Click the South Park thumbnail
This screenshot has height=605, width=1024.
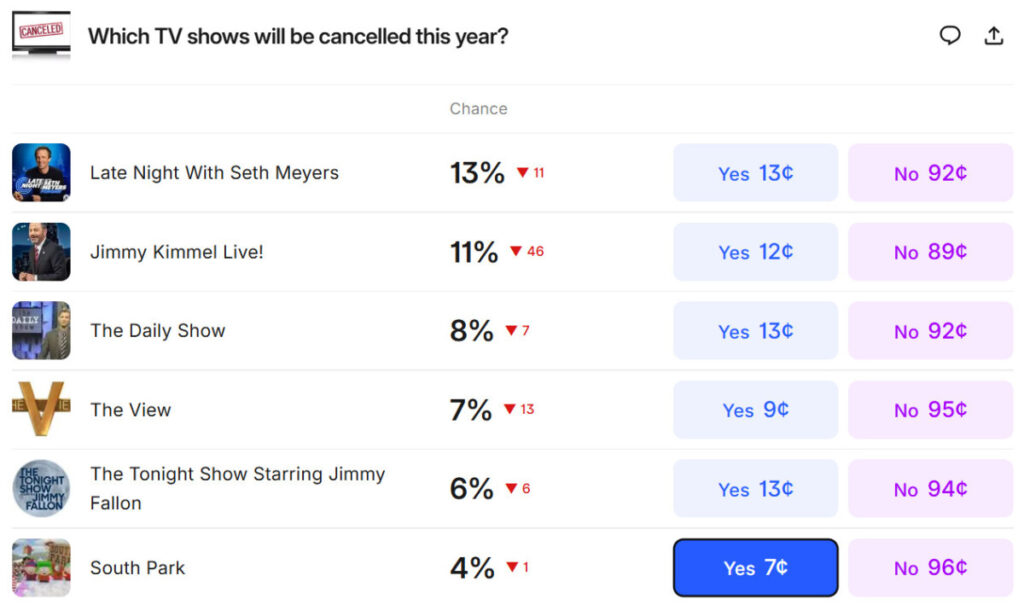[41, 568]
